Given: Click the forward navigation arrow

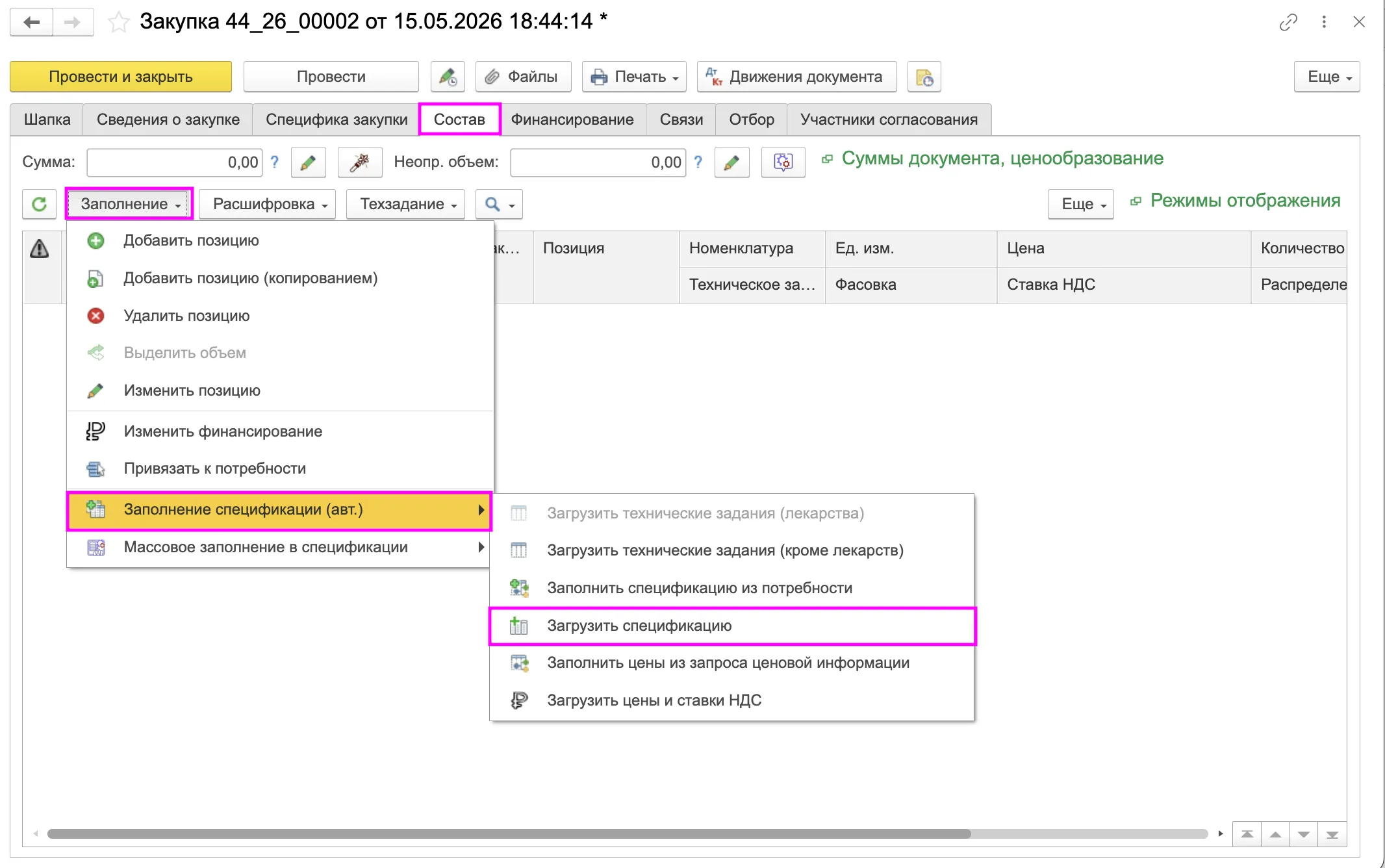Looking at the screenshot, I should (x=72, y=22).
